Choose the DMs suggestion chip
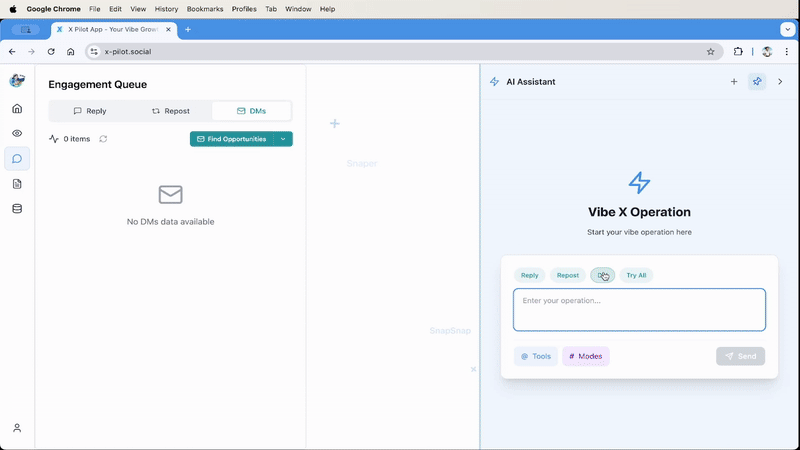Image resolution: width=800 pixels, height=450 pixels. tap(603, 276)
